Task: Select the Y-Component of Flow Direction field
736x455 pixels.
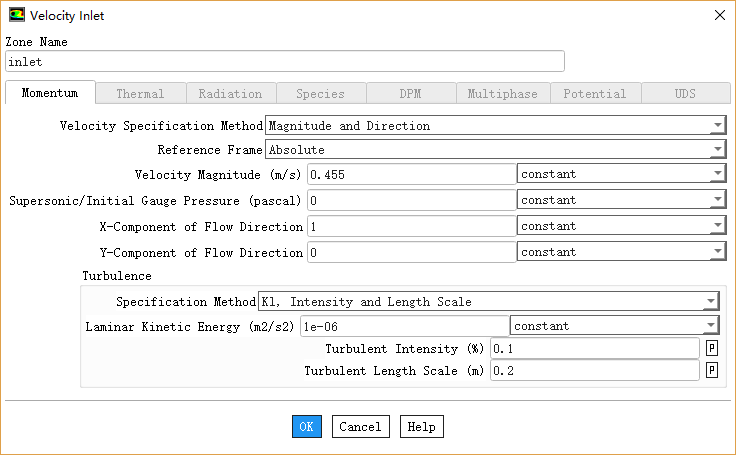Action: [x=411, y=253]
